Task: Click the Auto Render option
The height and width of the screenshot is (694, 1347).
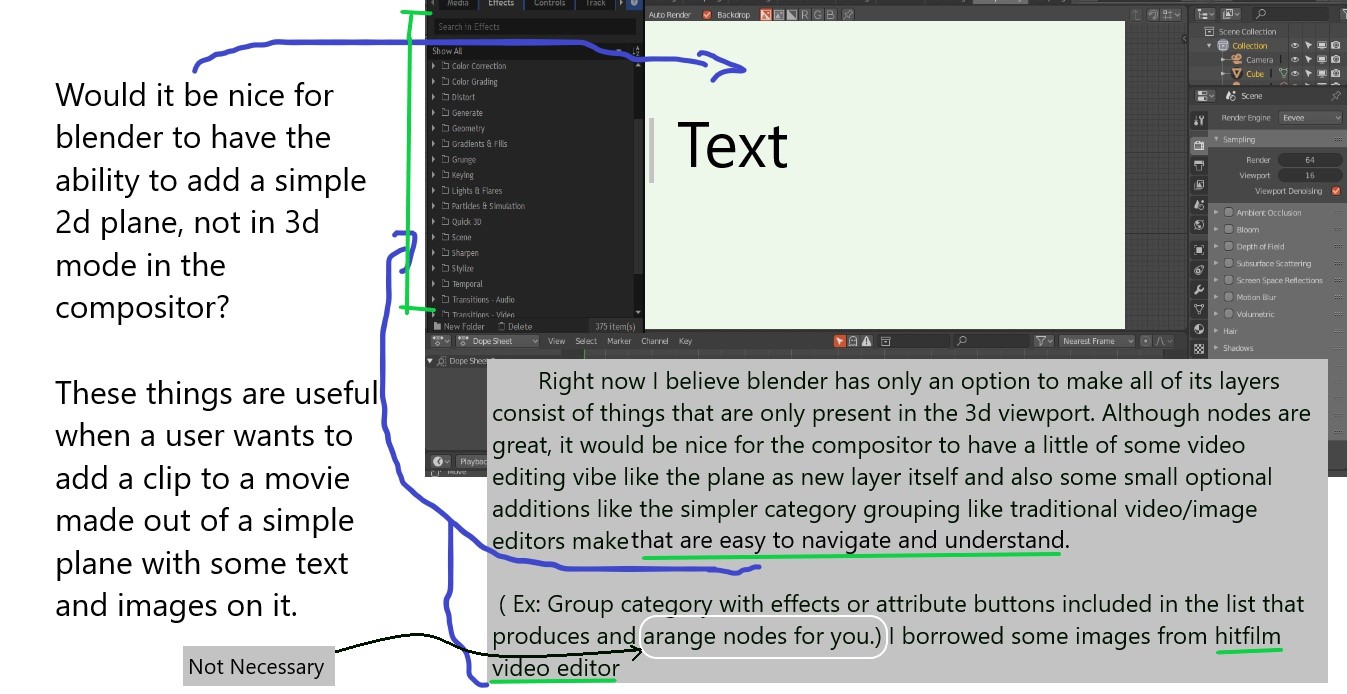Action: pos(669,15)
